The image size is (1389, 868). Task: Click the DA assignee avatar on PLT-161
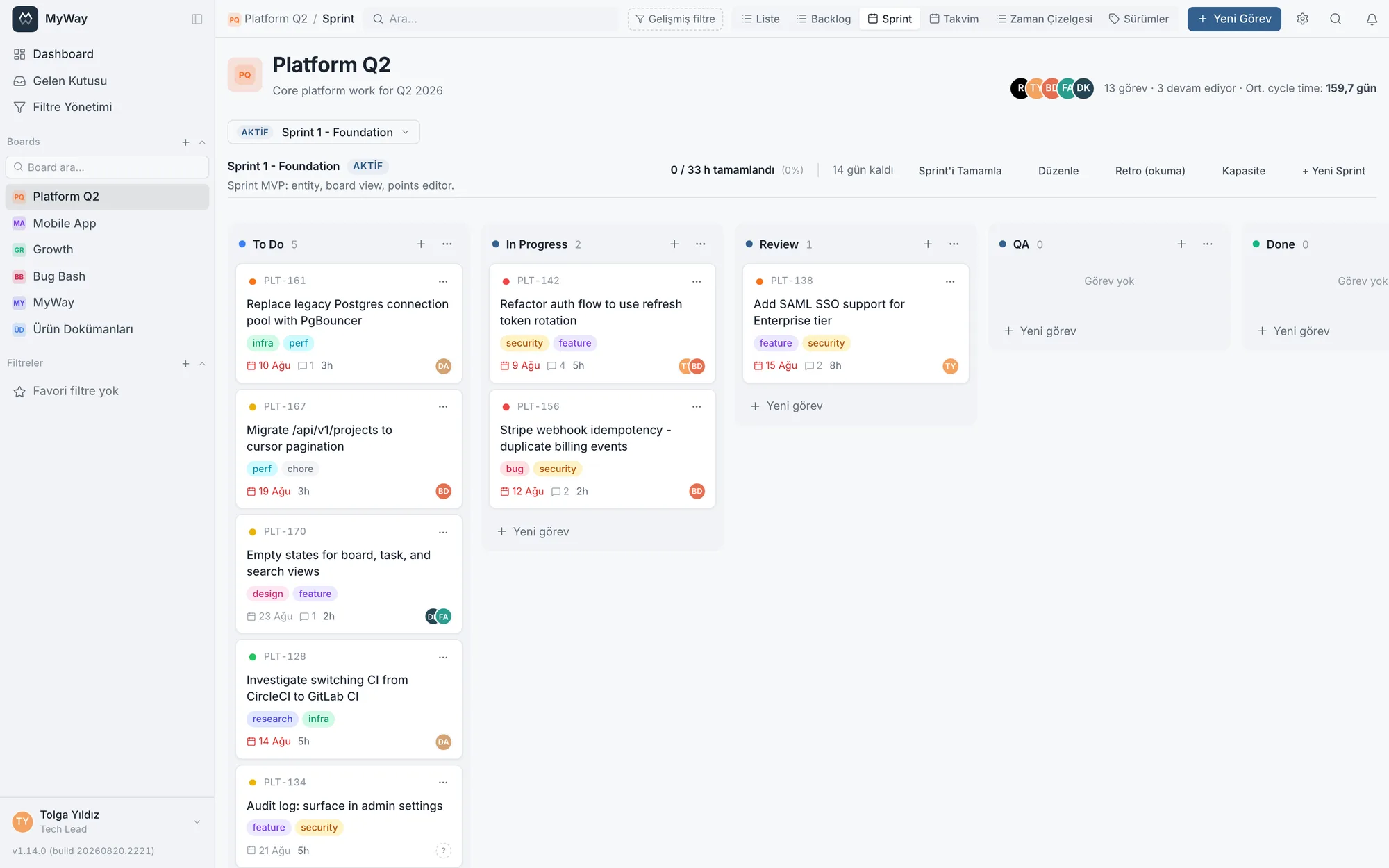[443, 366]
